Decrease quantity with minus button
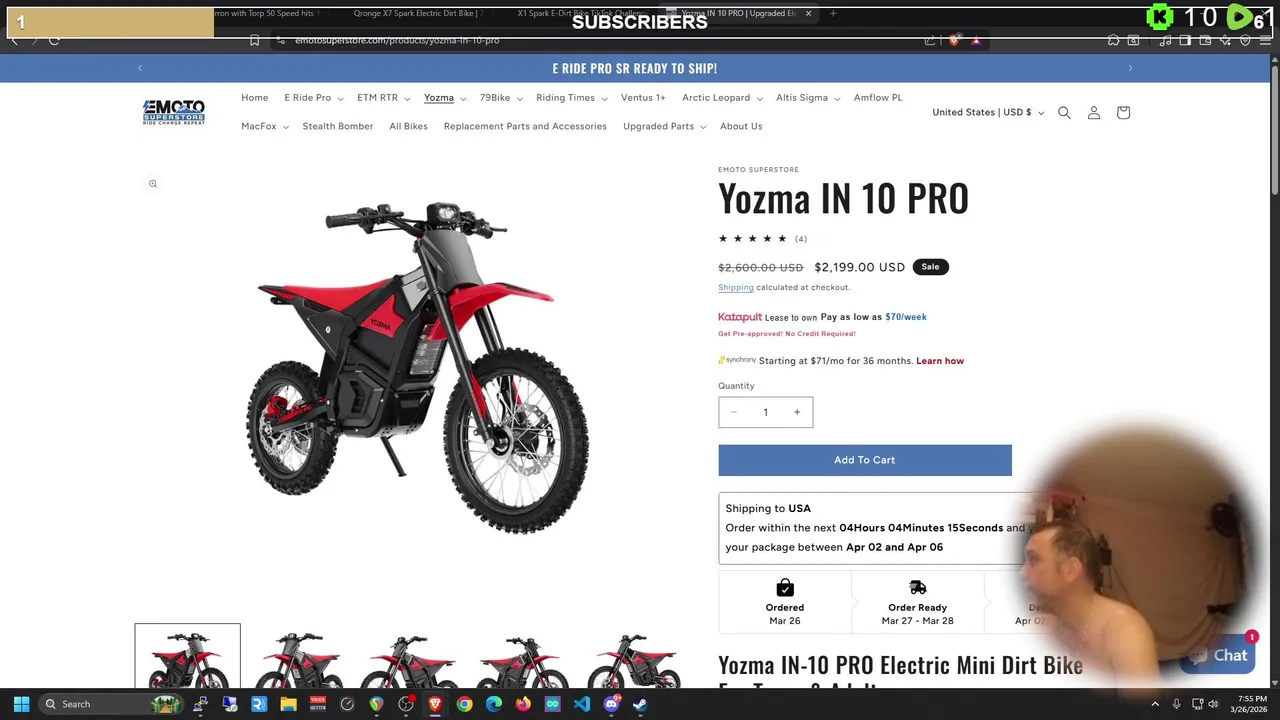The image size is (1280, 720). pos(734,412)
